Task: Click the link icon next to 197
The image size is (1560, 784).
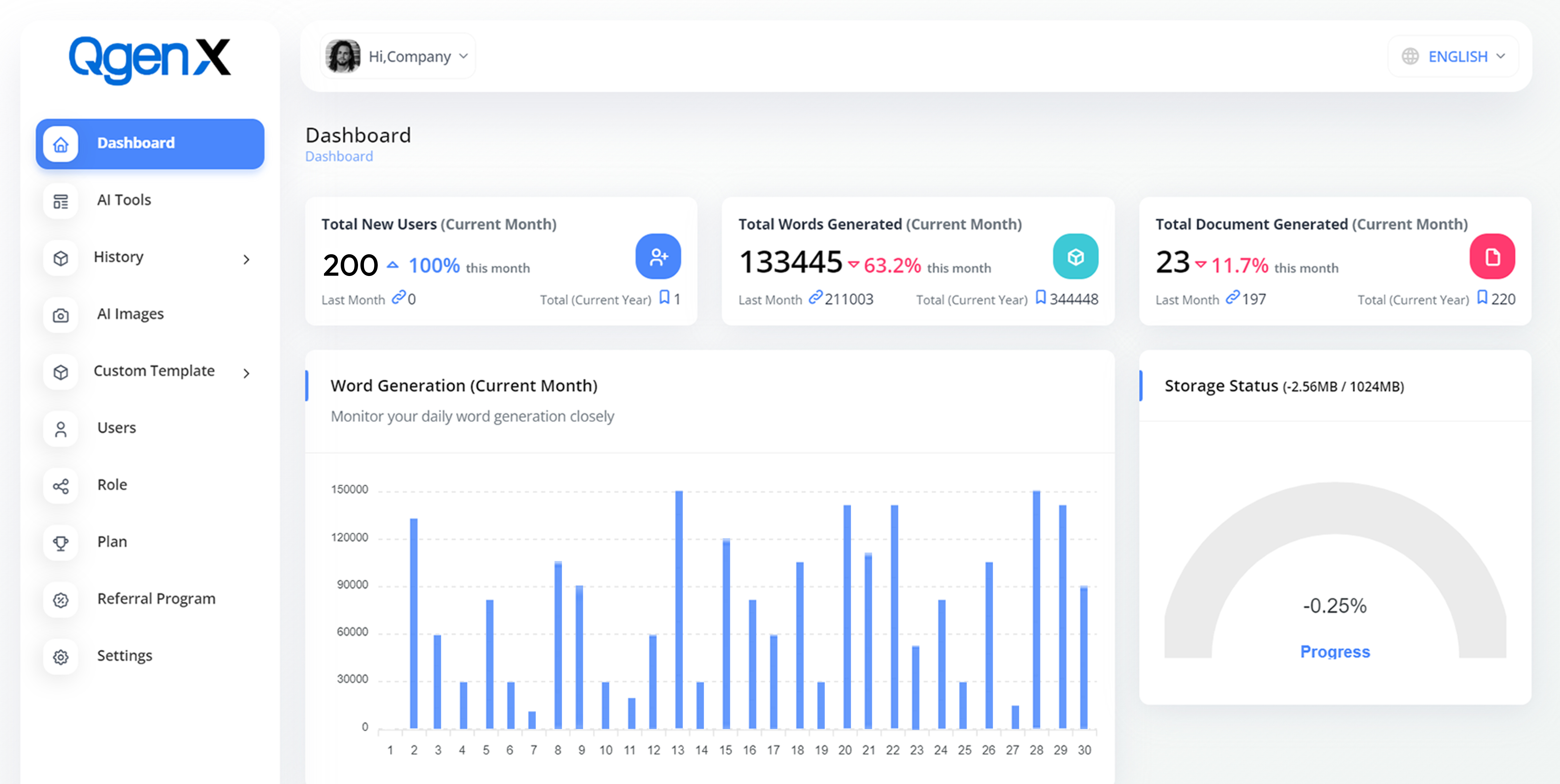Action: [x=1233, y=297]
